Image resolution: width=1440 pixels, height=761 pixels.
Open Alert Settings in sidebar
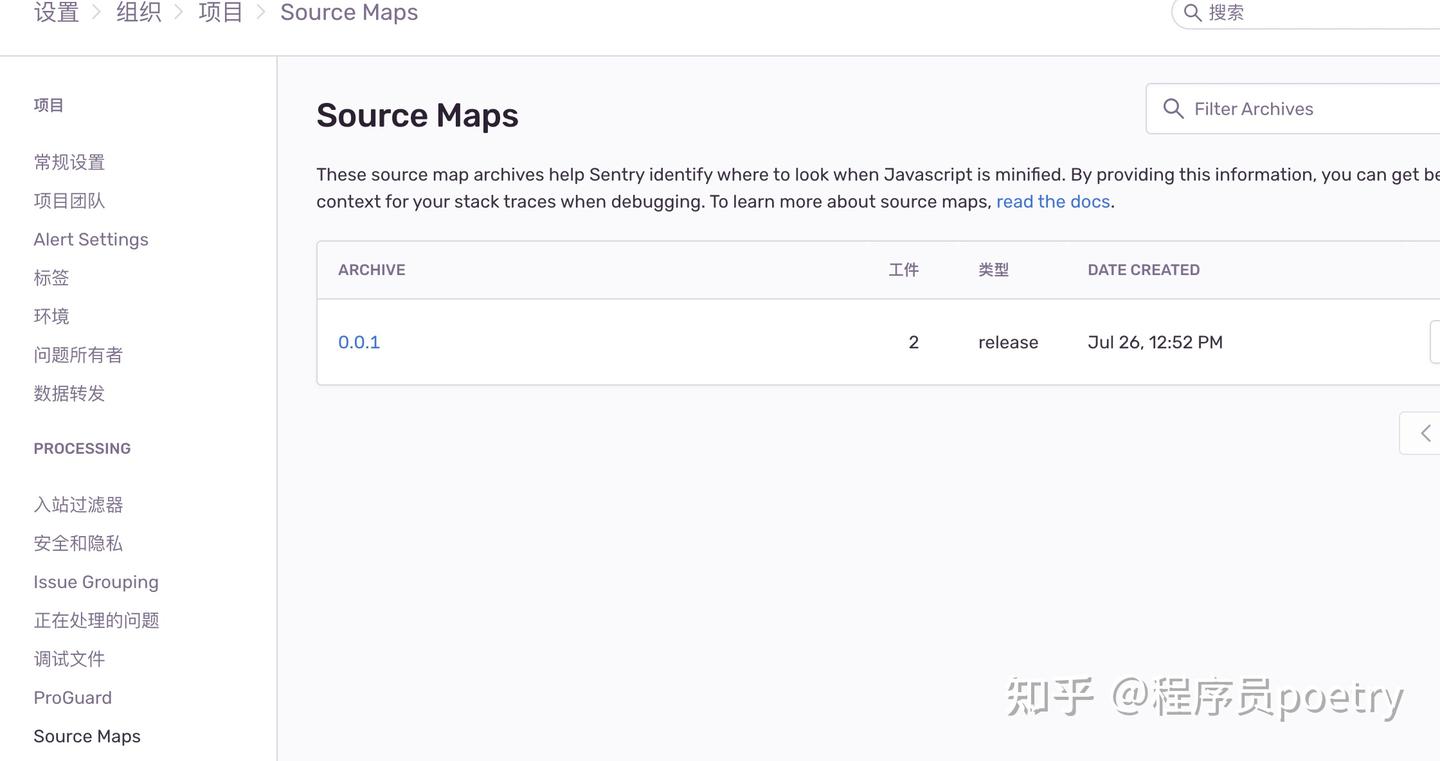(x=91, y=239)
